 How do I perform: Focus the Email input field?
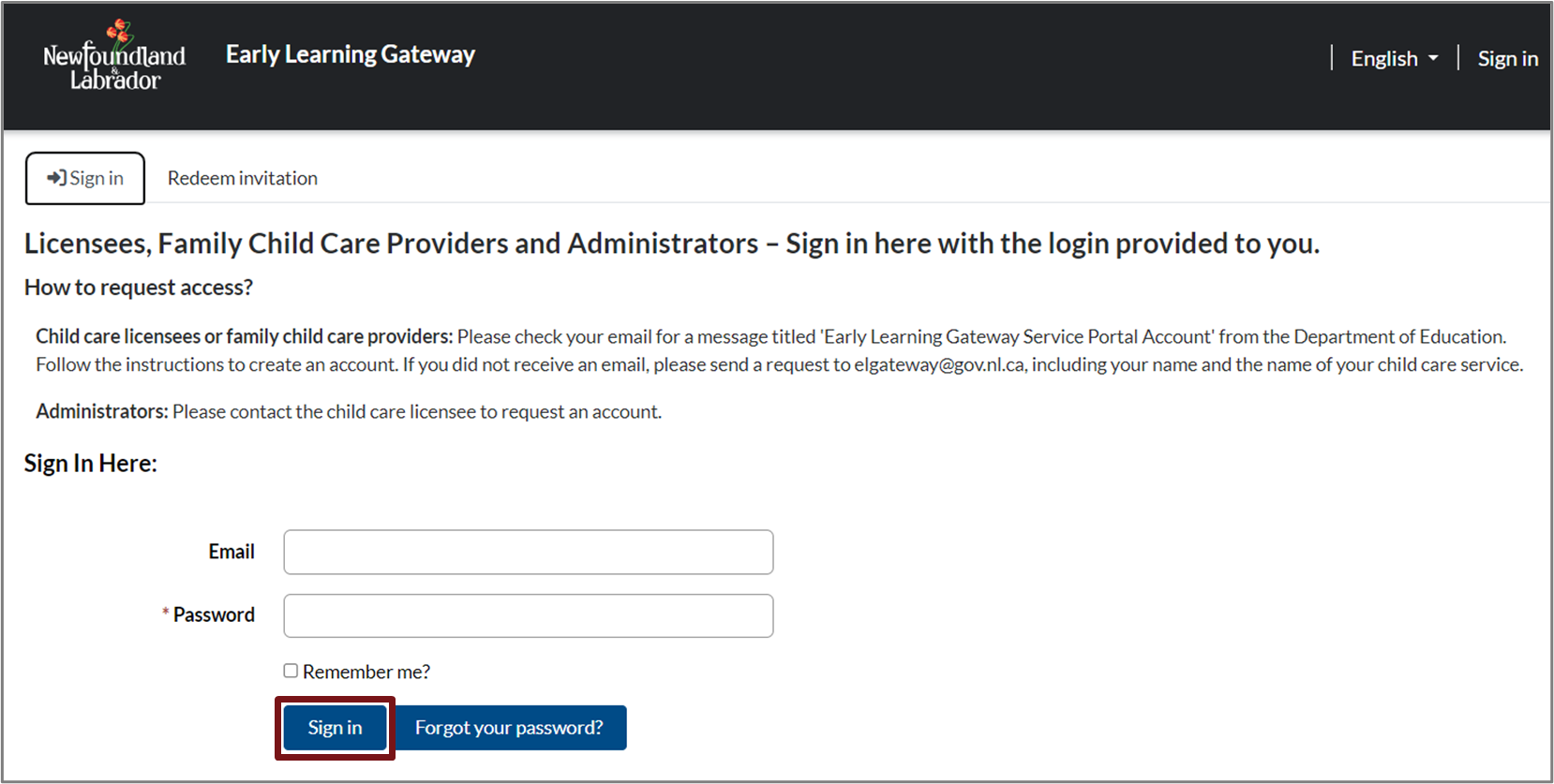[x=528, y=552]
